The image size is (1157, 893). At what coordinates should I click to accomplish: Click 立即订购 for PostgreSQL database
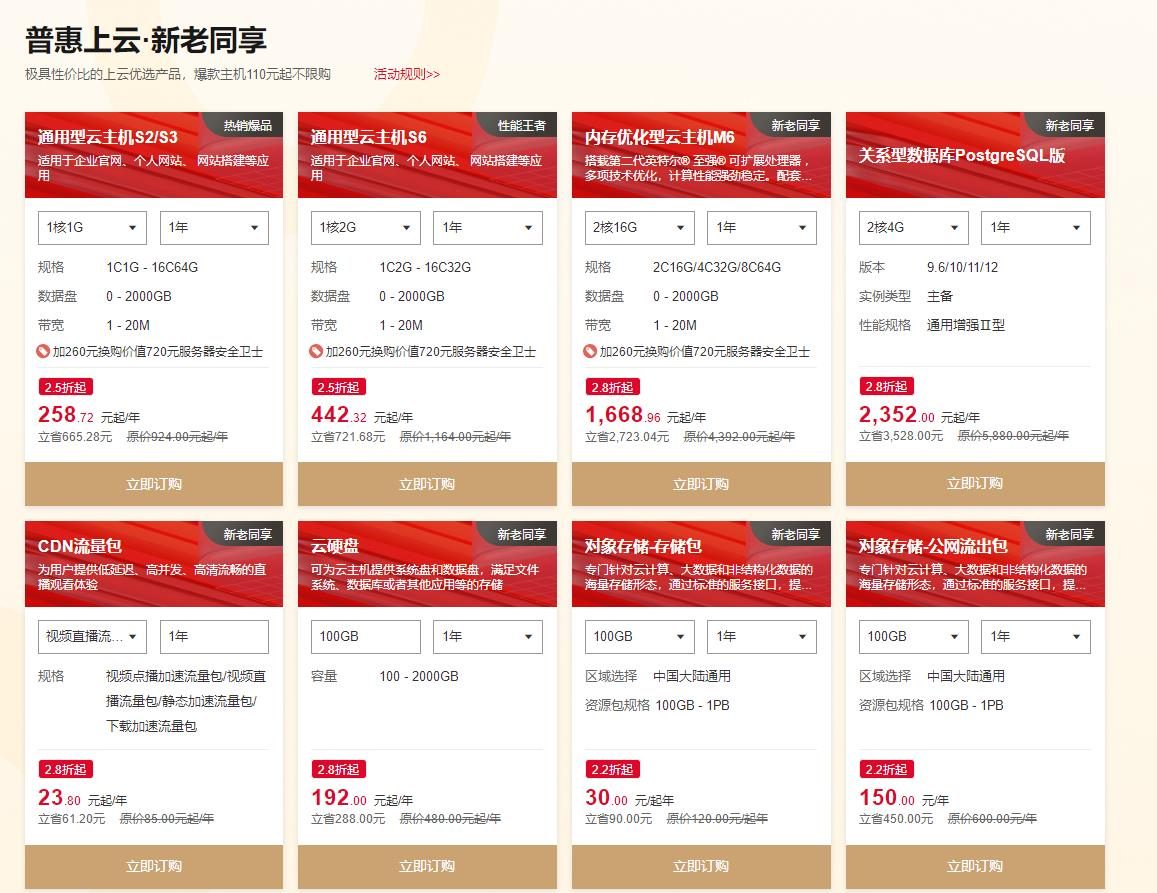pos(975,483)
